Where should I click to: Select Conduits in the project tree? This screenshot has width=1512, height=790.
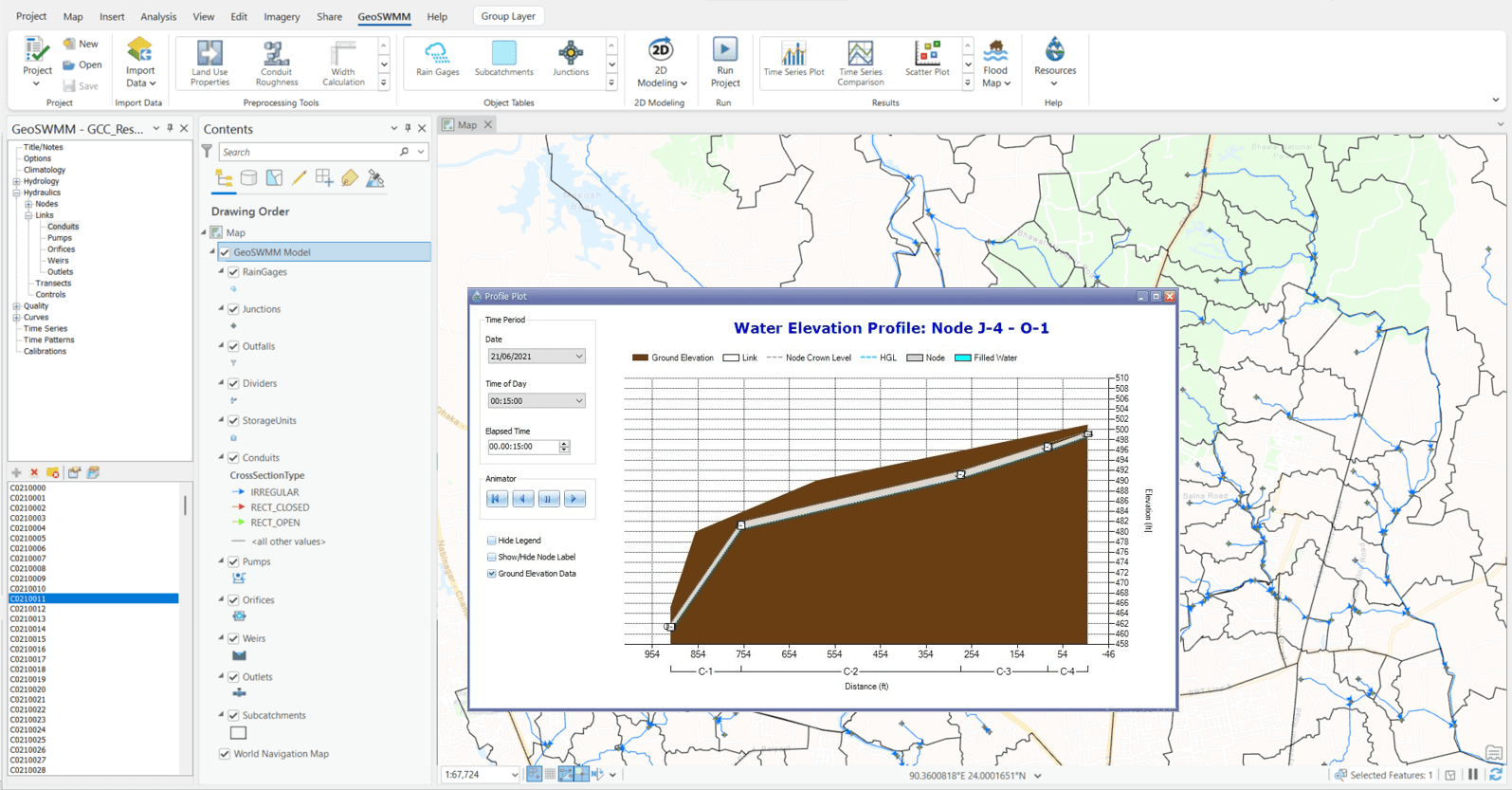(64, 227)
